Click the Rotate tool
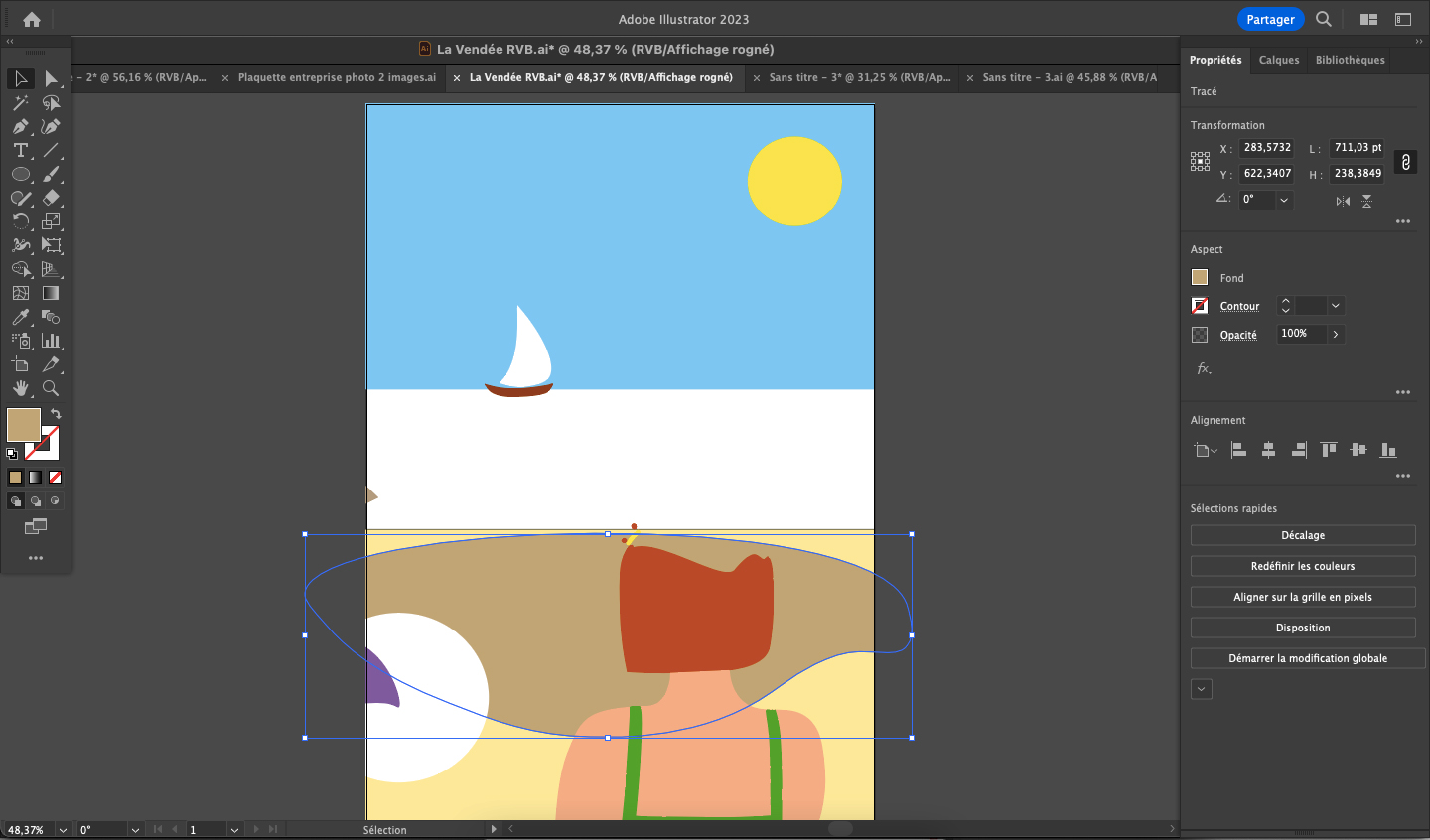The height and width of the screenshot is (840, 1430). click(x=20, y=222)
